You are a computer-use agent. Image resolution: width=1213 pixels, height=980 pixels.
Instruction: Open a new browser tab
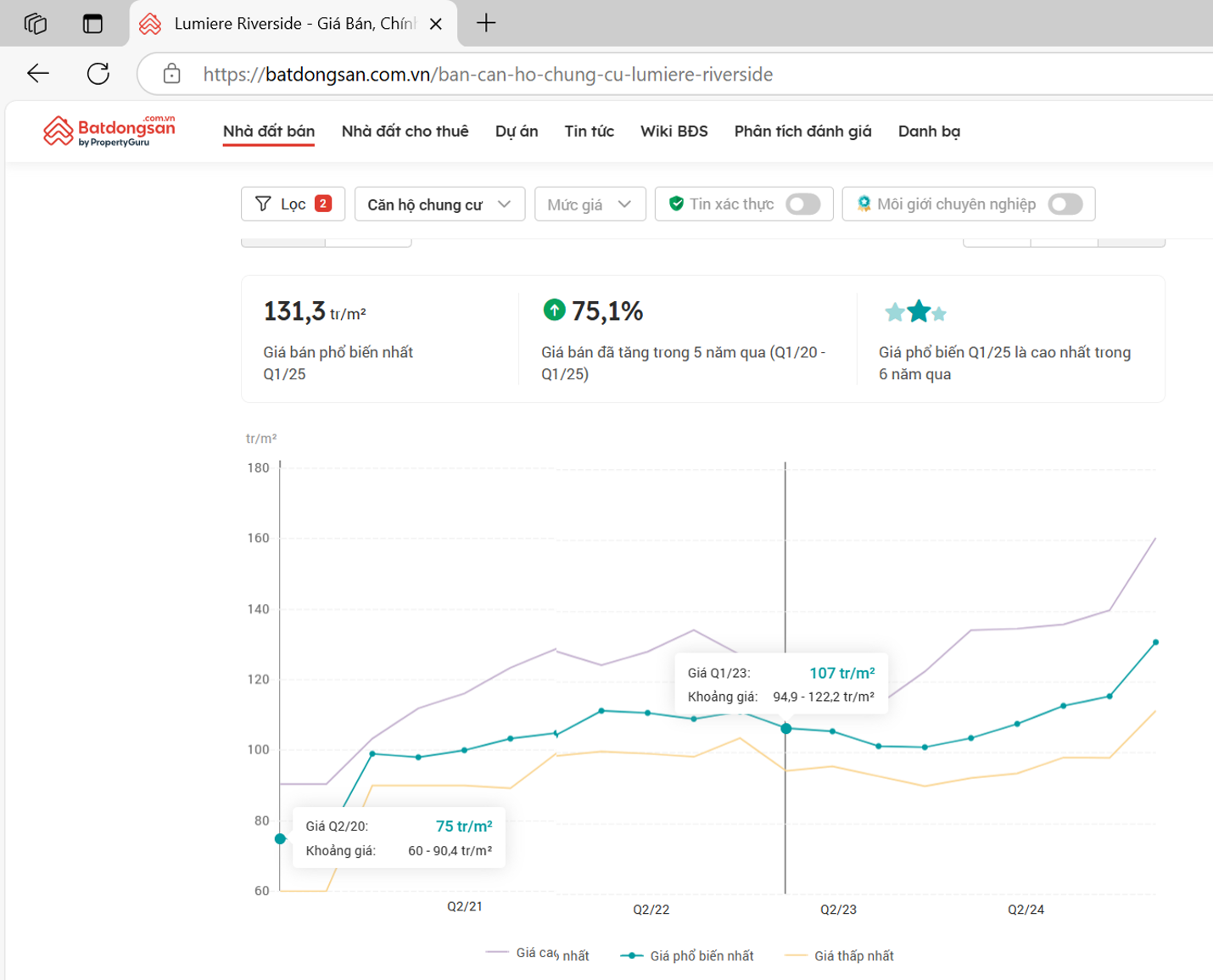[486, 24]
